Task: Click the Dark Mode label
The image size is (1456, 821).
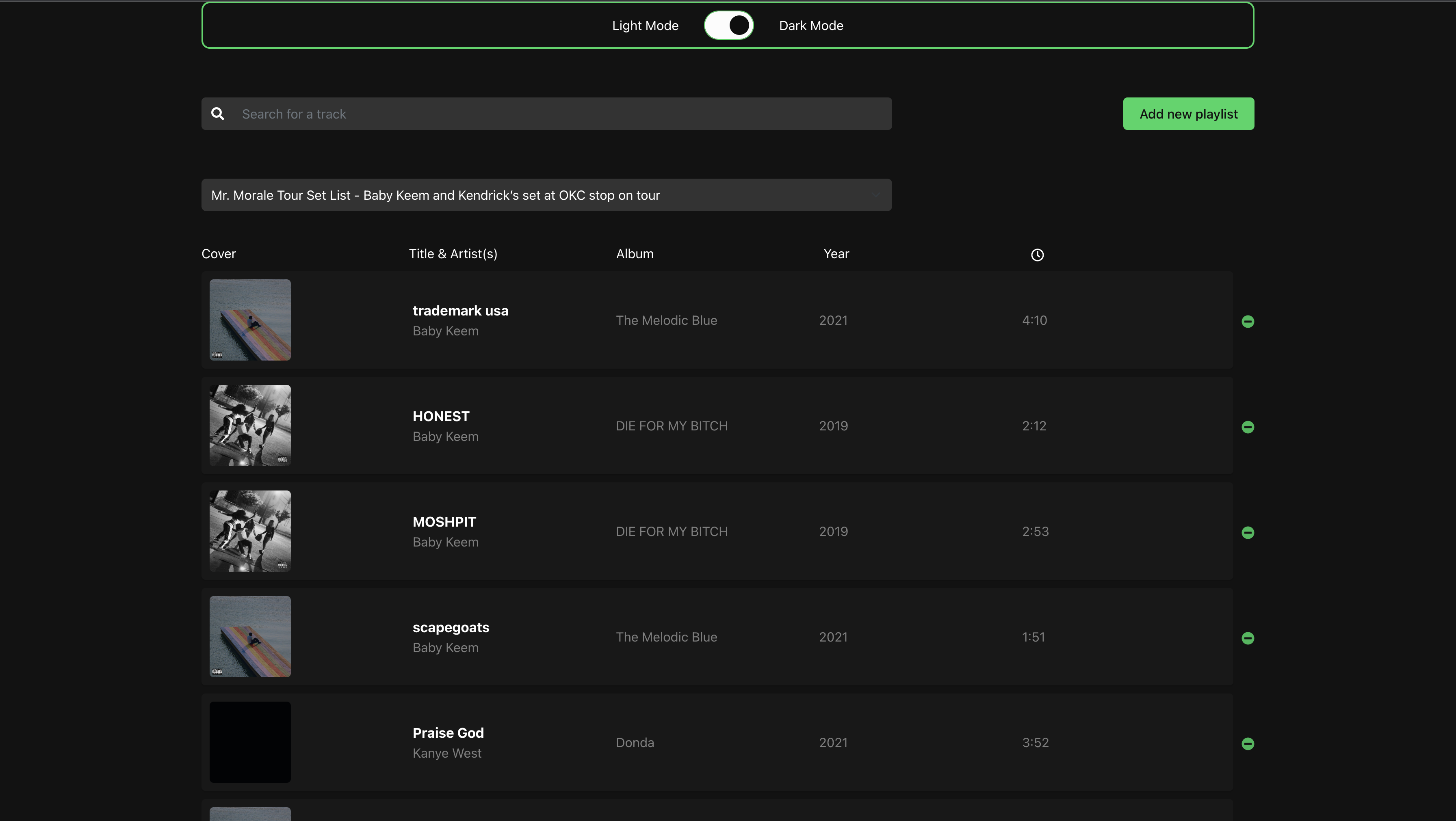Action: [810, 26]
